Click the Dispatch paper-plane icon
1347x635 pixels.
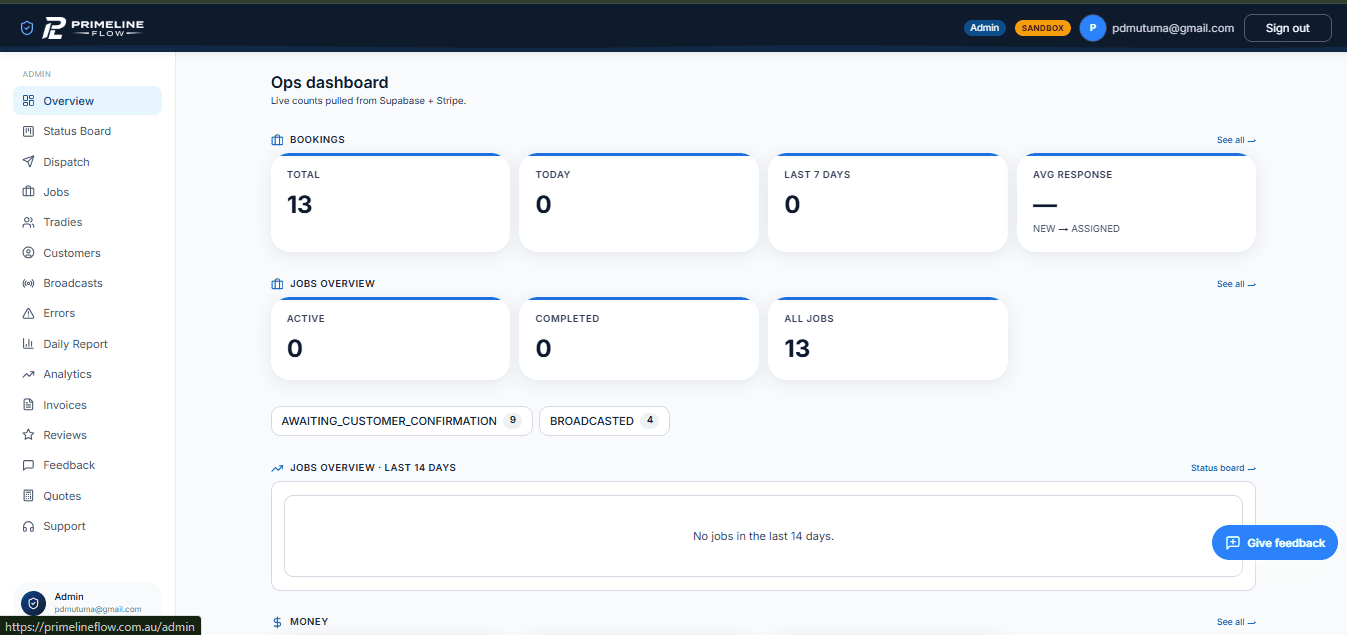(28, 162)
